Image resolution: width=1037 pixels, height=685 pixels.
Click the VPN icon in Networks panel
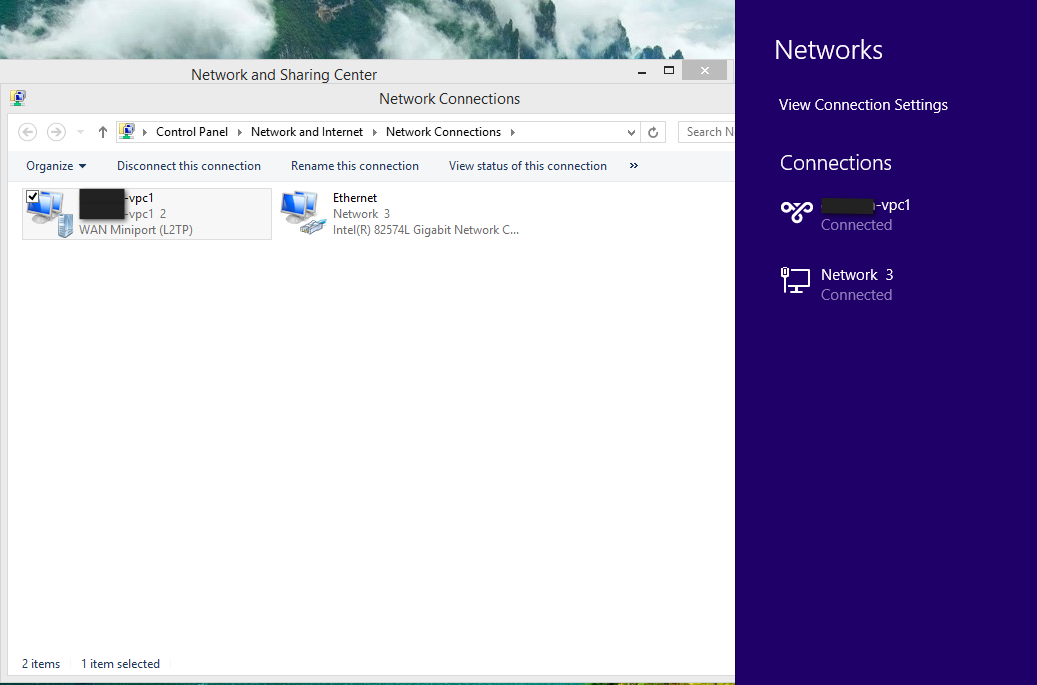click(796, 212)
